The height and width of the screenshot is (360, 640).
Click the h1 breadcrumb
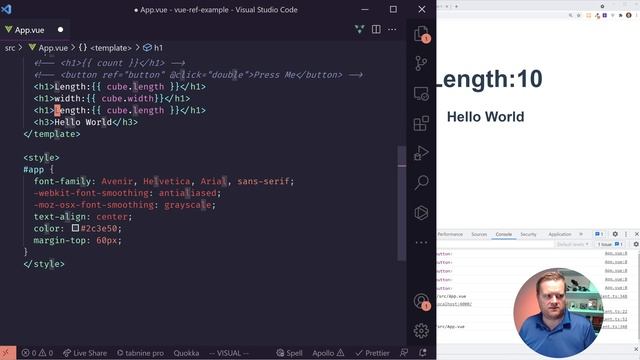click(x=153, y=48)
